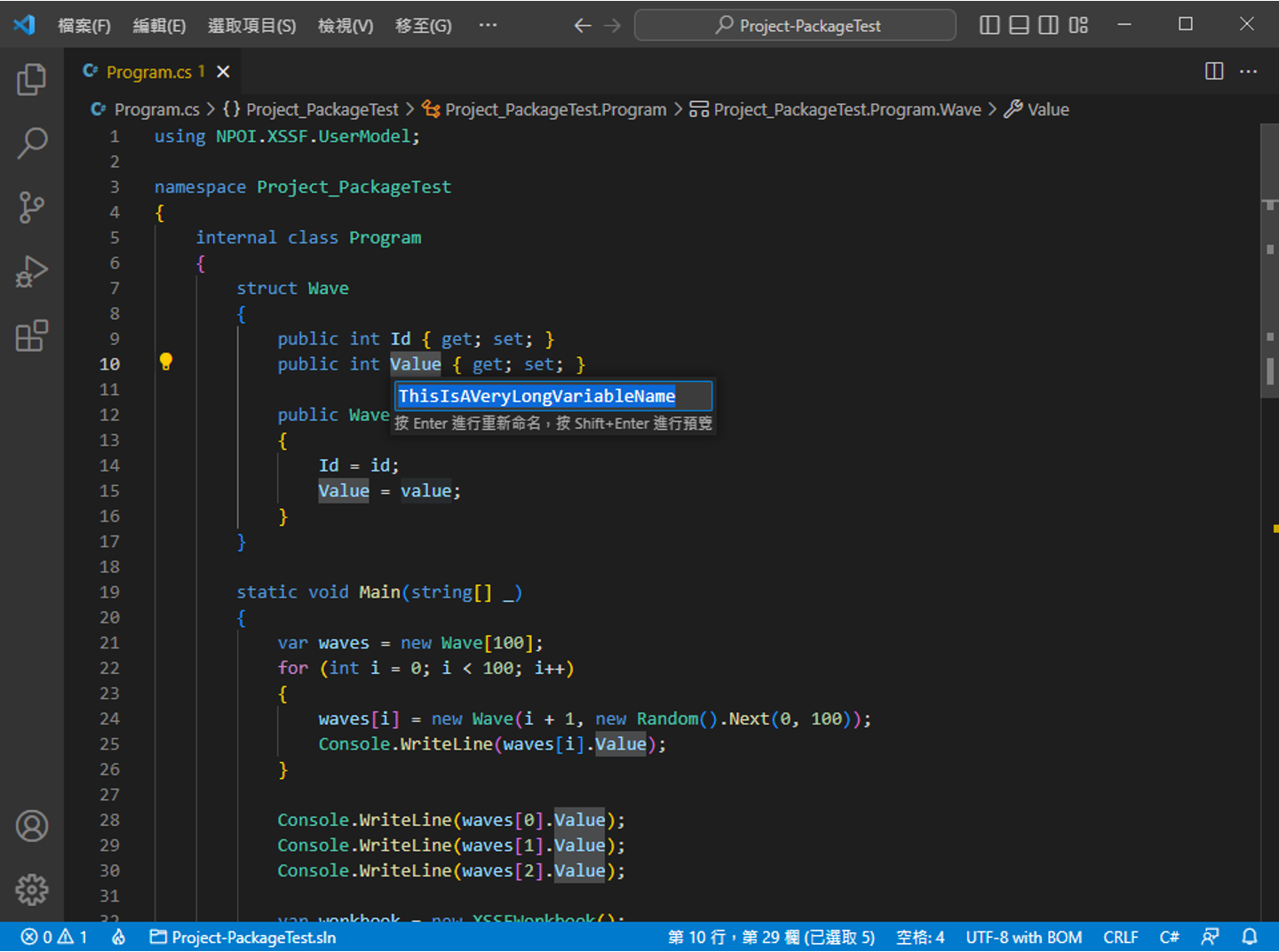Click 'Main' method name on line 19
1279x952 pixels.
(x=379, y=592)
